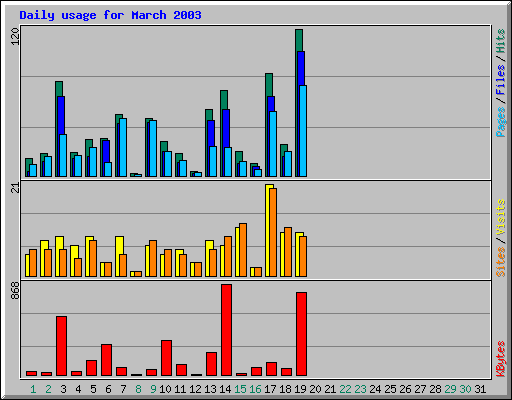This screenshot has width=512, height=400.
Task: Click the 'KBytes' legend label
Action: tap(501, 359)
